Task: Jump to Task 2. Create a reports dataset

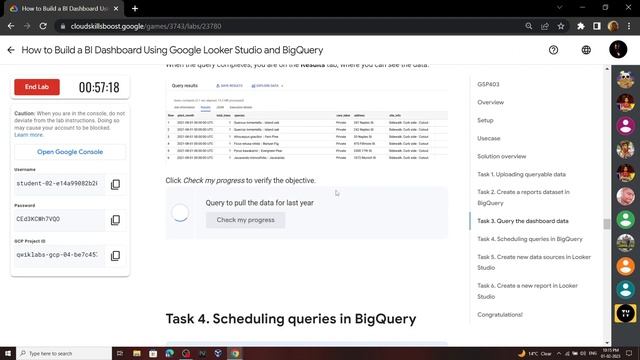Action: (x=523, y=197)
